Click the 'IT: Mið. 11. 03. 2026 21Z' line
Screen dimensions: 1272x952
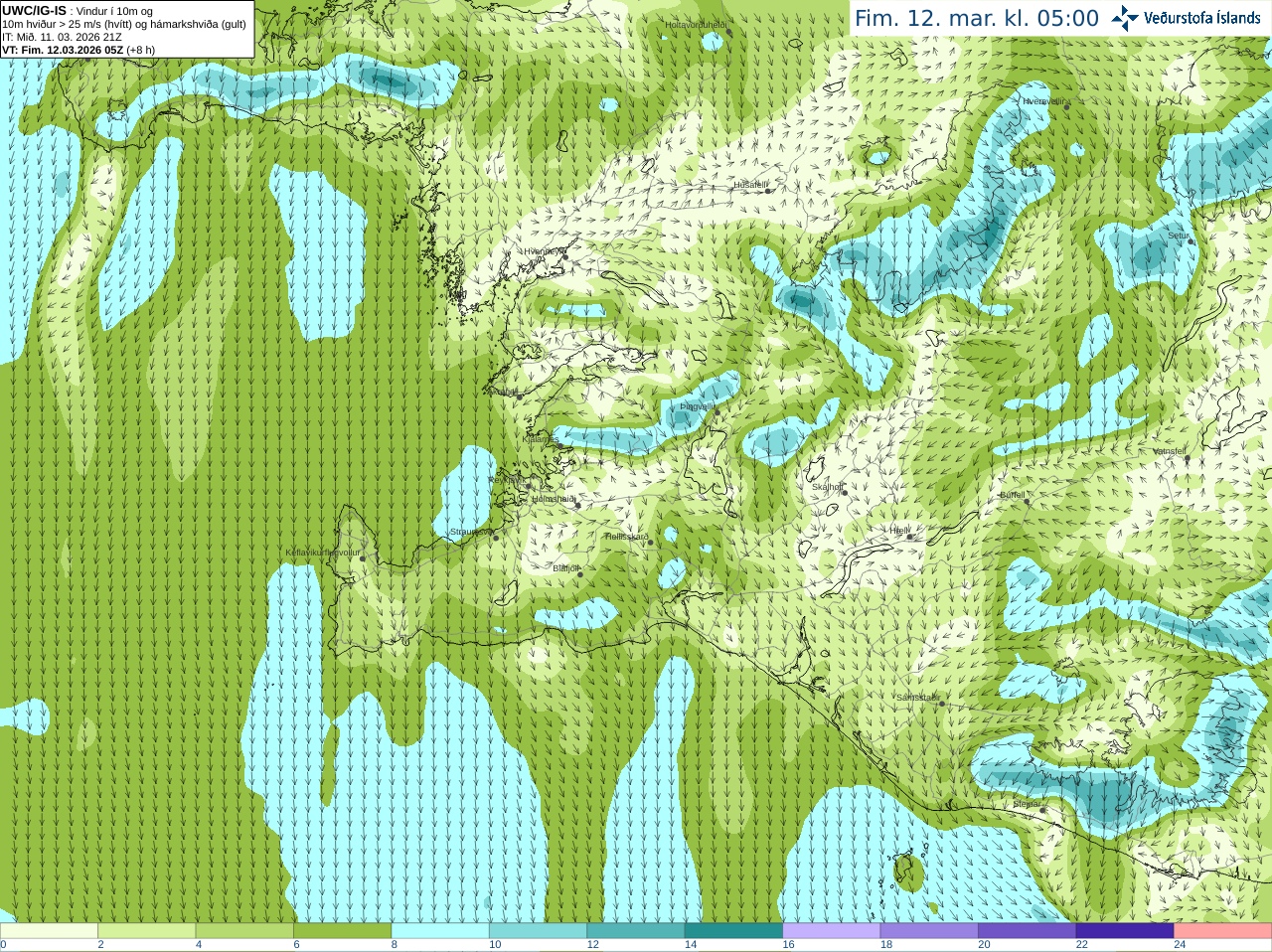click(x=62, y=37)
